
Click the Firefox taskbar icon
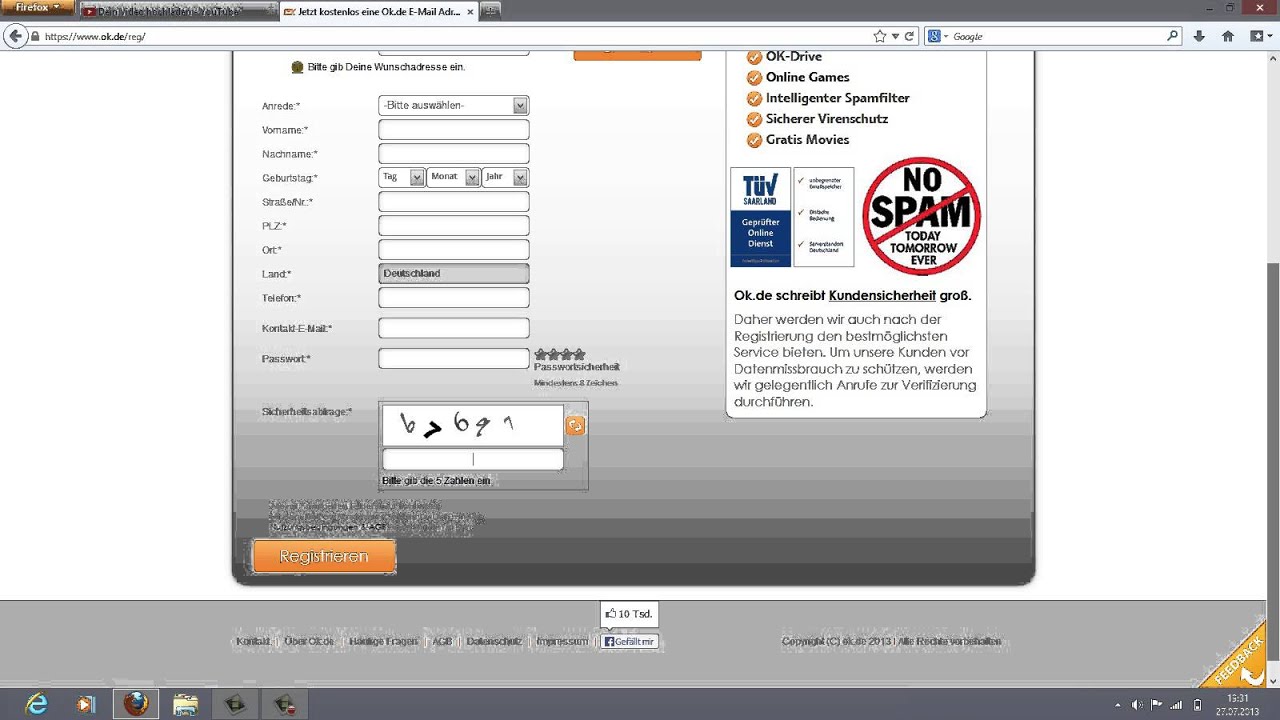tap(136, 704)
